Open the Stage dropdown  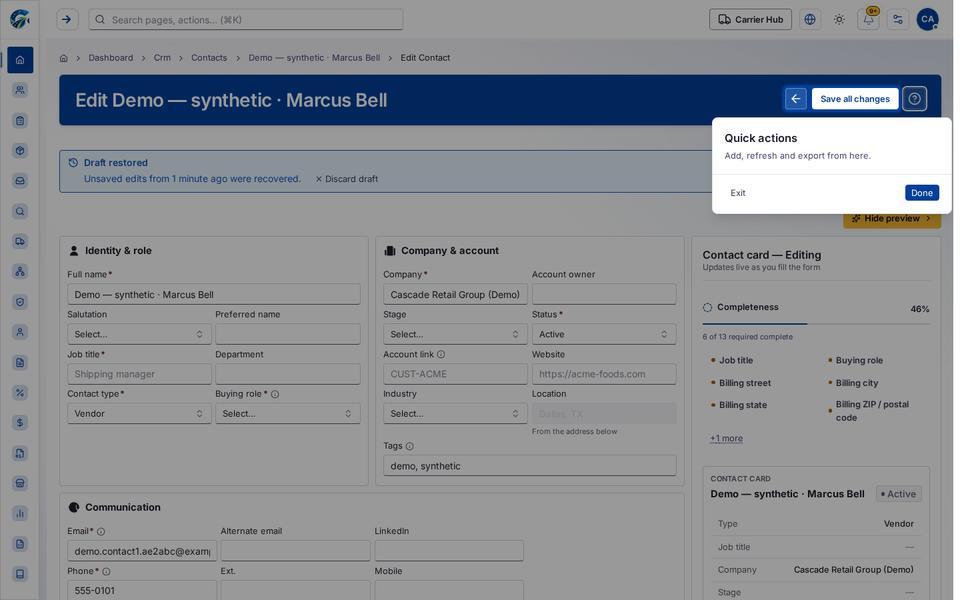coord(455,334)
